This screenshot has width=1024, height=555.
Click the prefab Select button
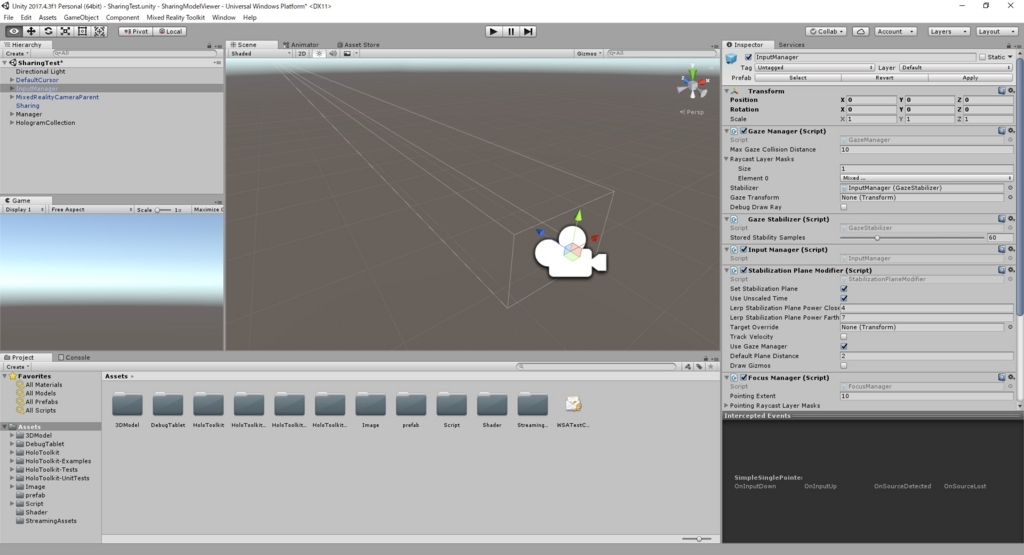(797, 78)
